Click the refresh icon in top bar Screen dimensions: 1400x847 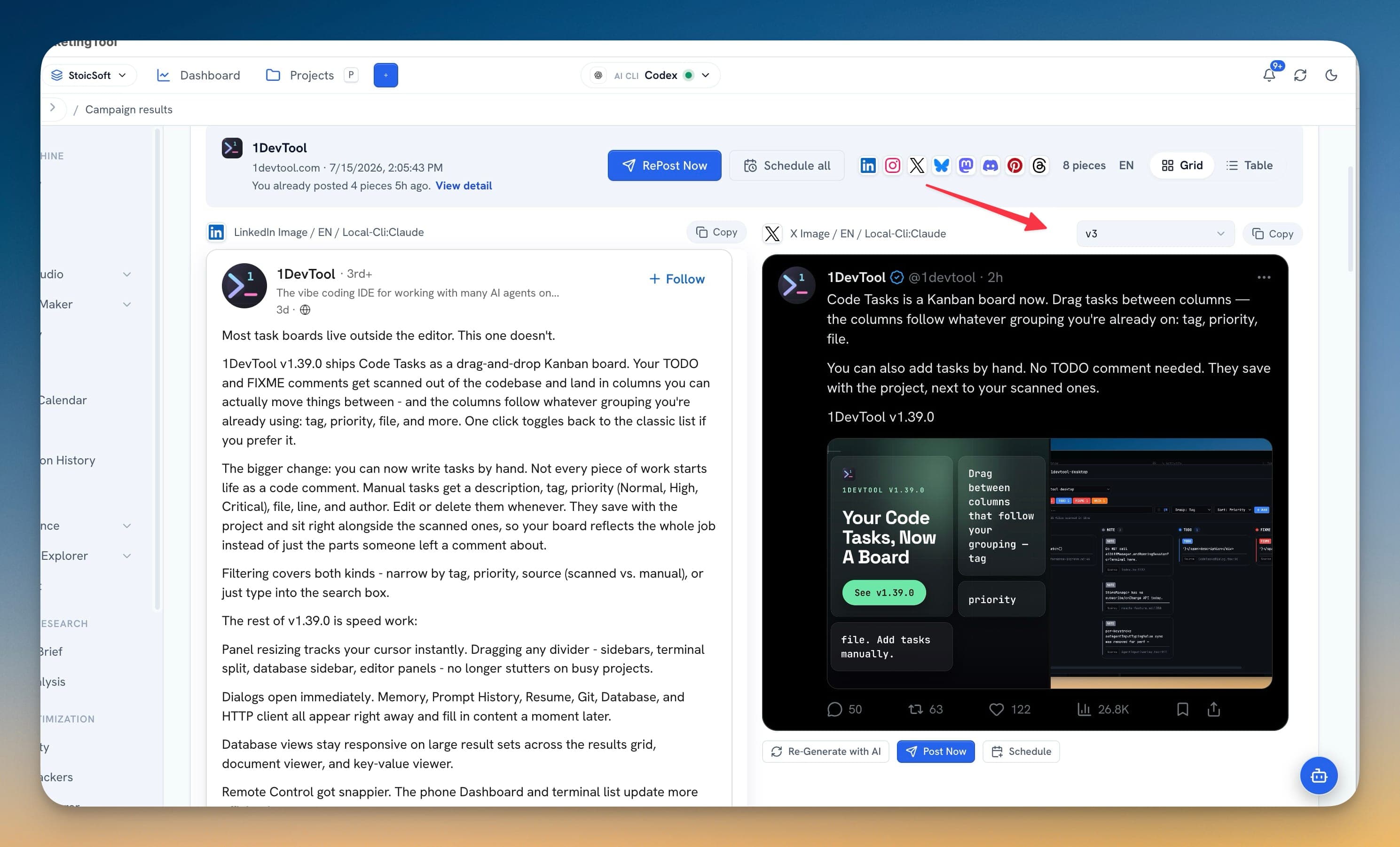point(1300,75)
